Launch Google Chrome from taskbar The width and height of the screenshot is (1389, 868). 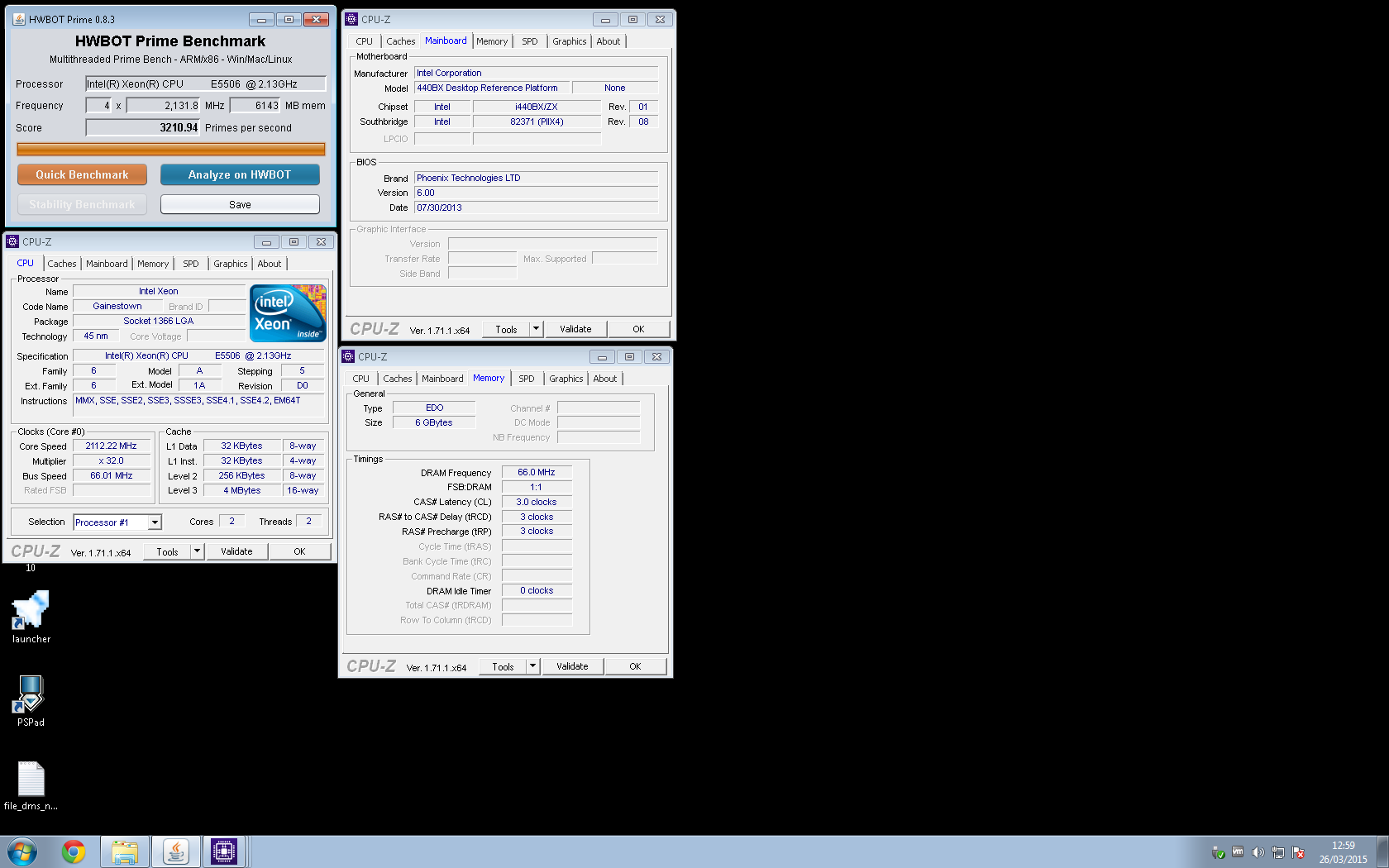(74, 851)
